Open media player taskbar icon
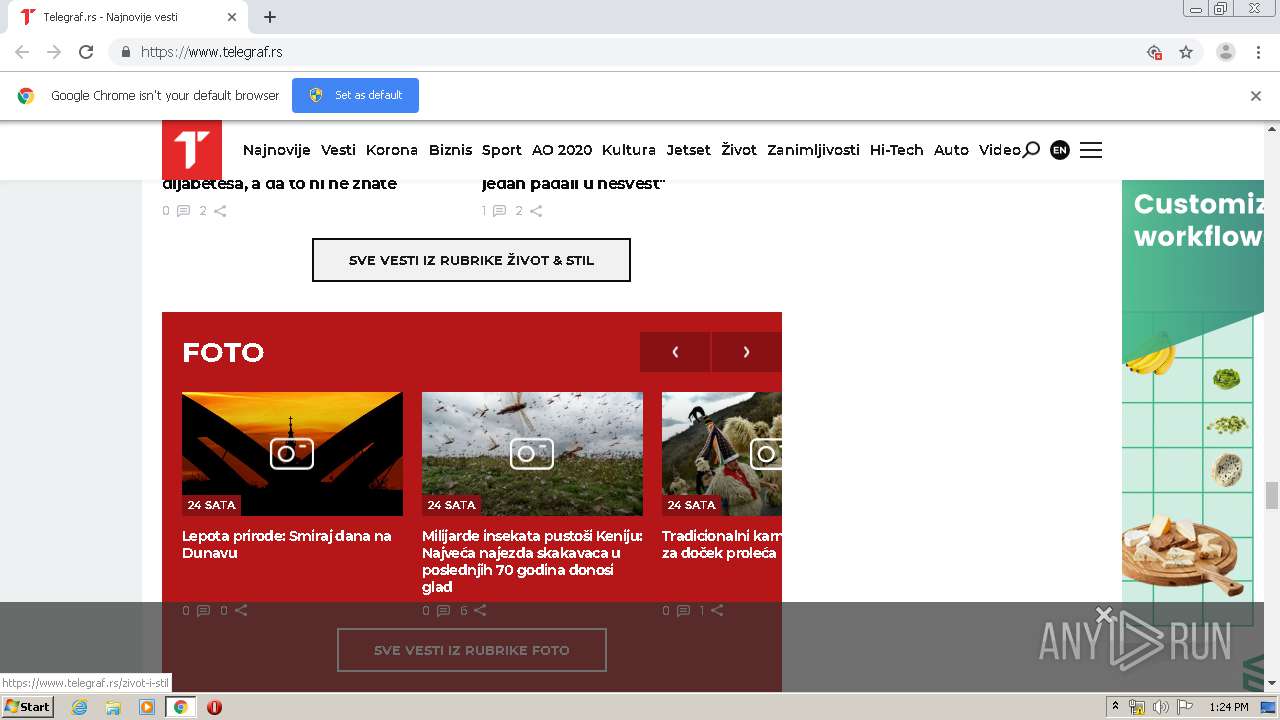The height and width of the screenshot is (720, 1280). pos(147,707)
